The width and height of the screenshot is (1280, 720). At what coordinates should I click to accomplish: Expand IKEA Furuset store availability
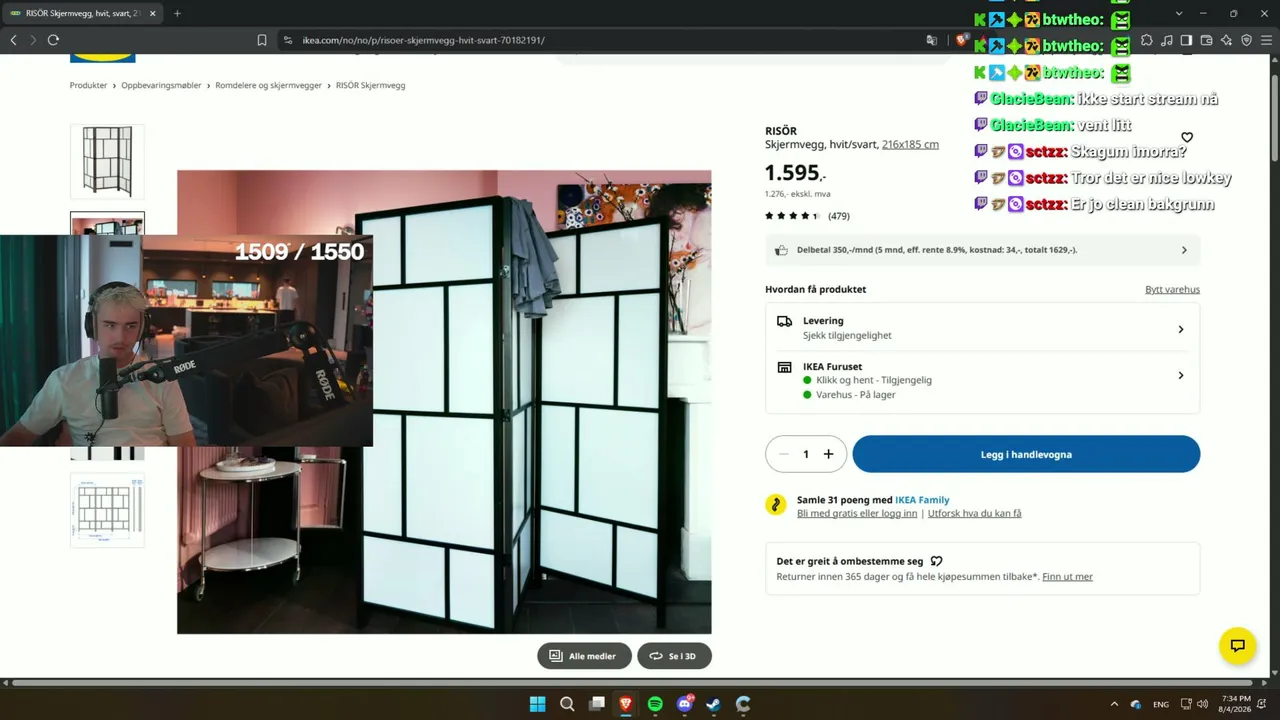pyautogui.click(x=982, y=380)
